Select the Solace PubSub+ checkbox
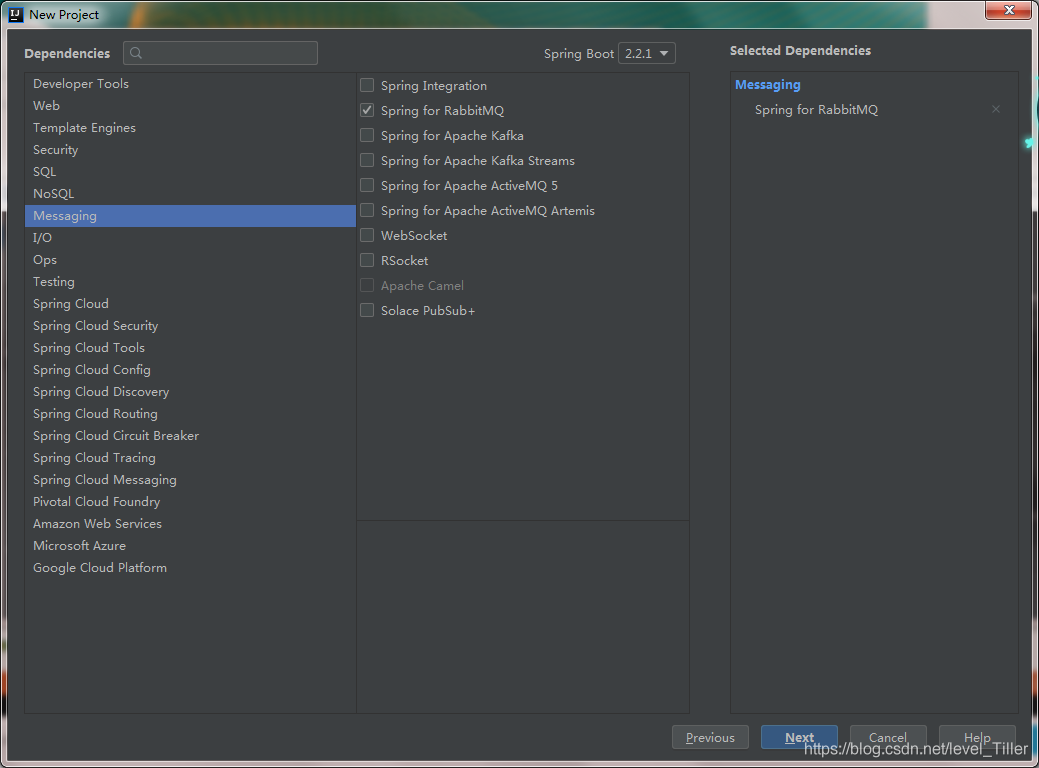Viewport: 1039px width, 768px height. point(367,310)
